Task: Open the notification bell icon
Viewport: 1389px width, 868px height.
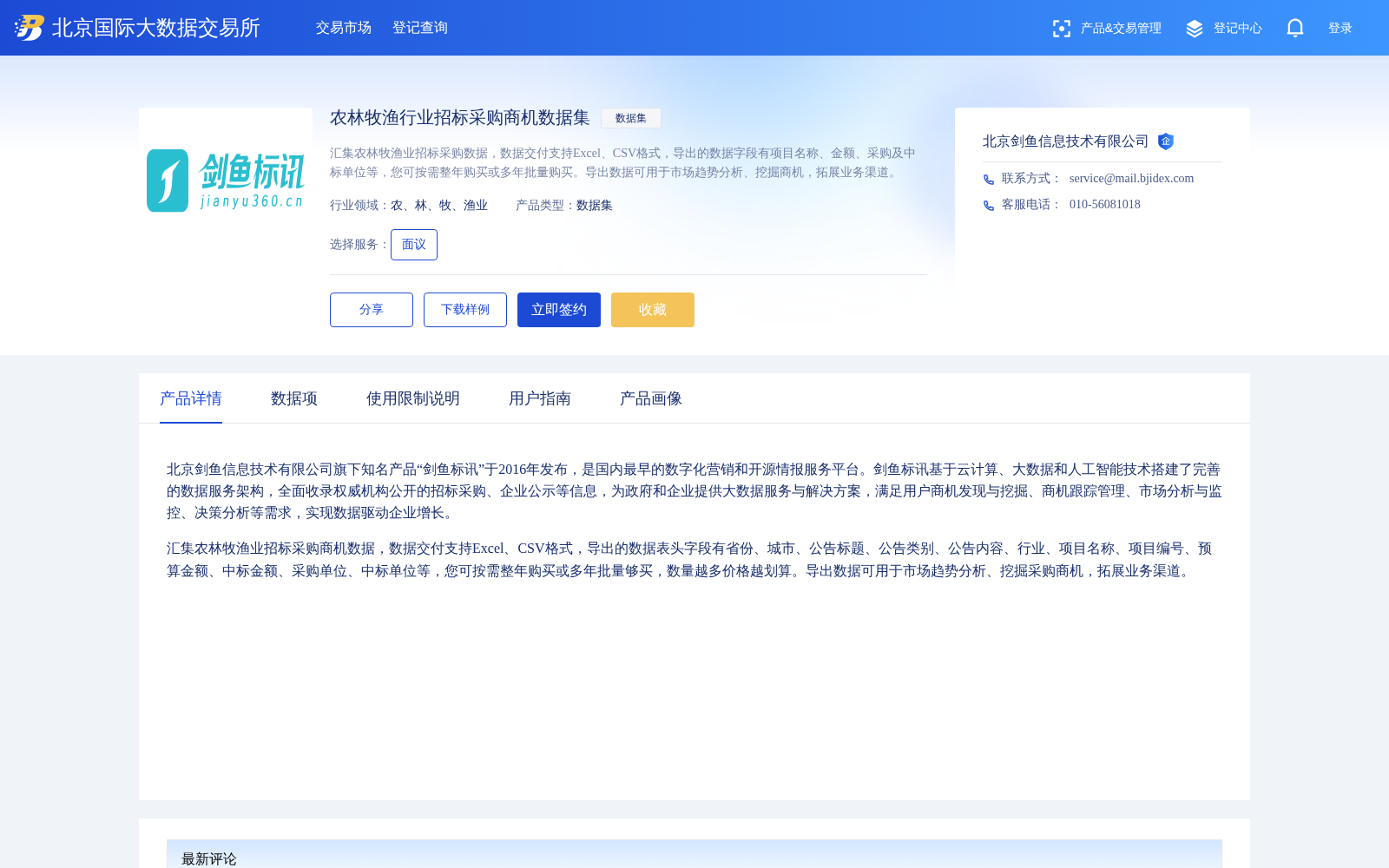Action: [x=1295, y=28]
